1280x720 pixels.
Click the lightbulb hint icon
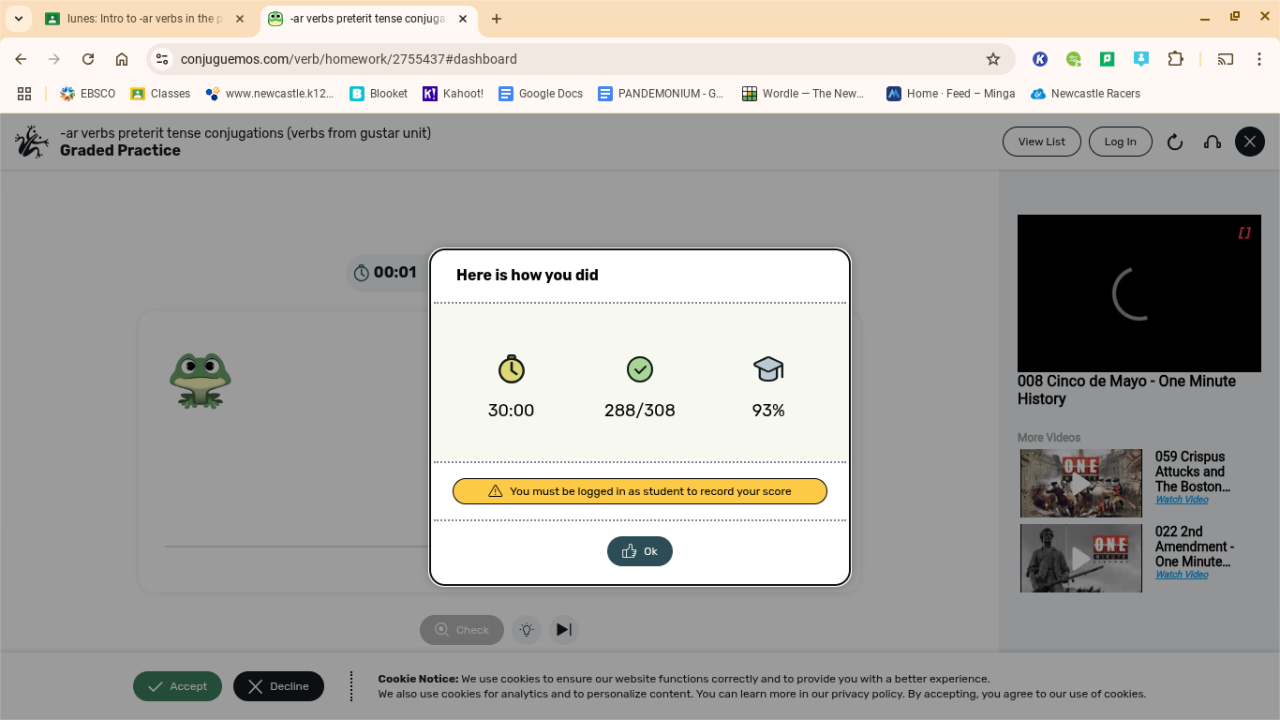tap(526, 630)
